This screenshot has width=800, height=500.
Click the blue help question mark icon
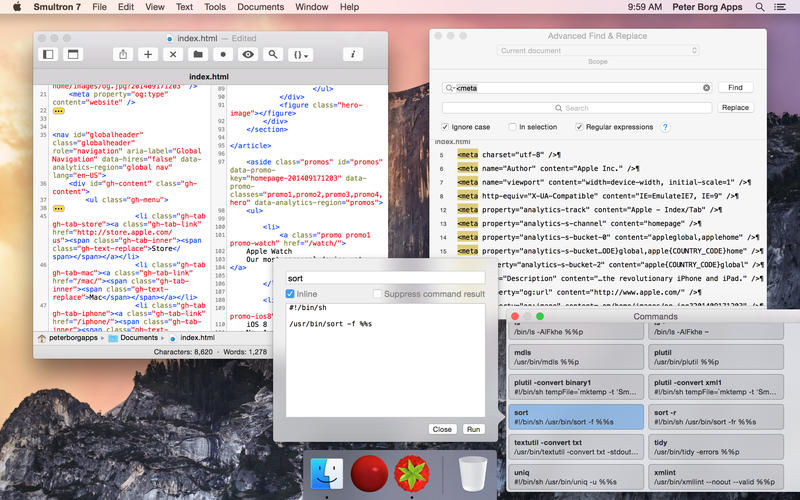pyautogui.click(x=665, y=127)
